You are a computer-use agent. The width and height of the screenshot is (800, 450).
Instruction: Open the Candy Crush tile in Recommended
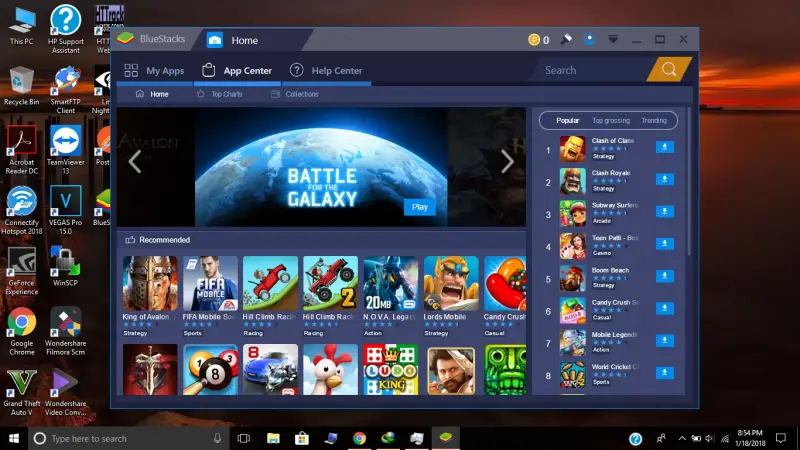[x=505, y=284]
